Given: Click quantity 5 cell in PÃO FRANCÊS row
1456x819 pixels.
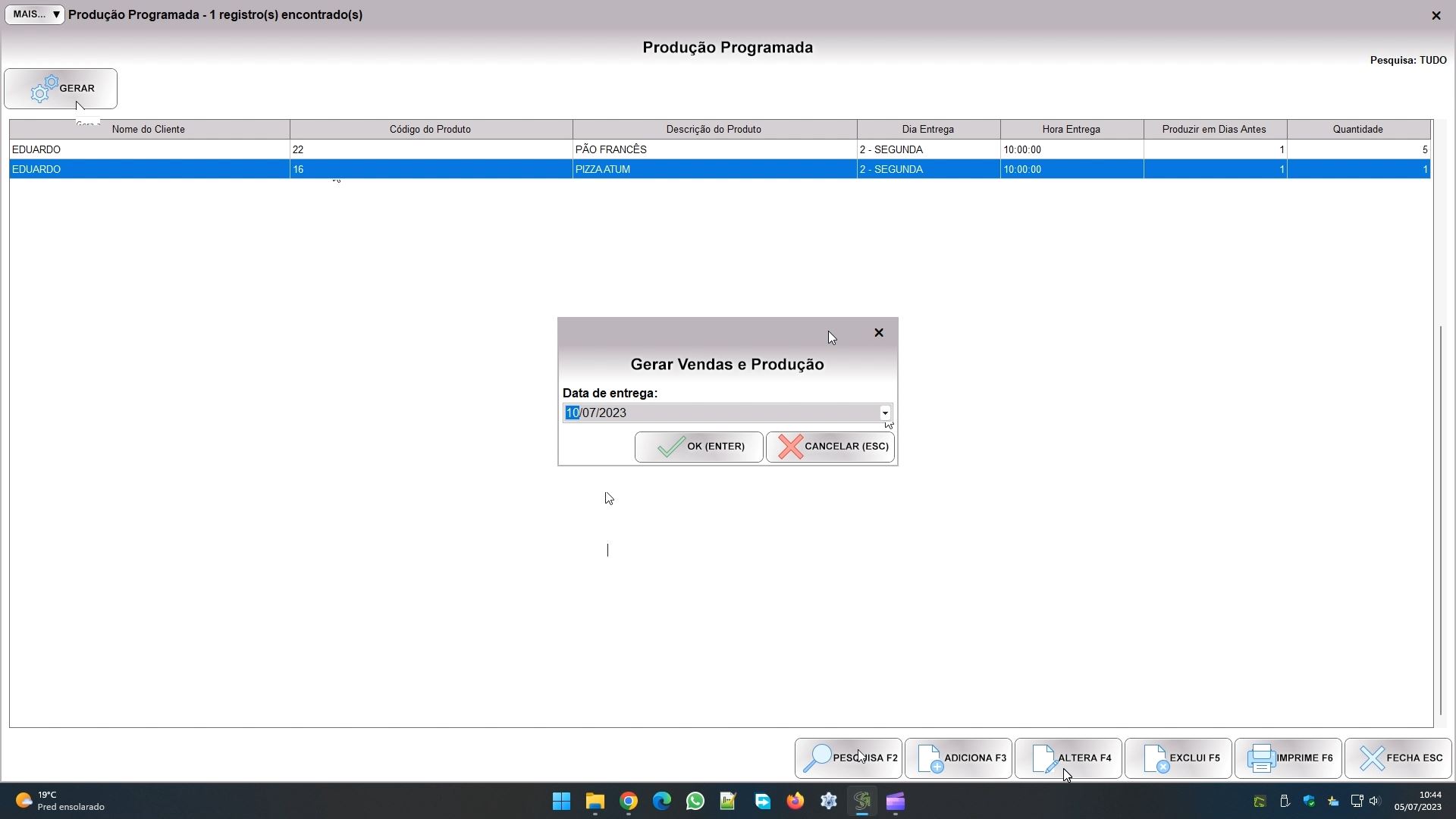Looking at the screenshot, I should [x=1358, y=150].
